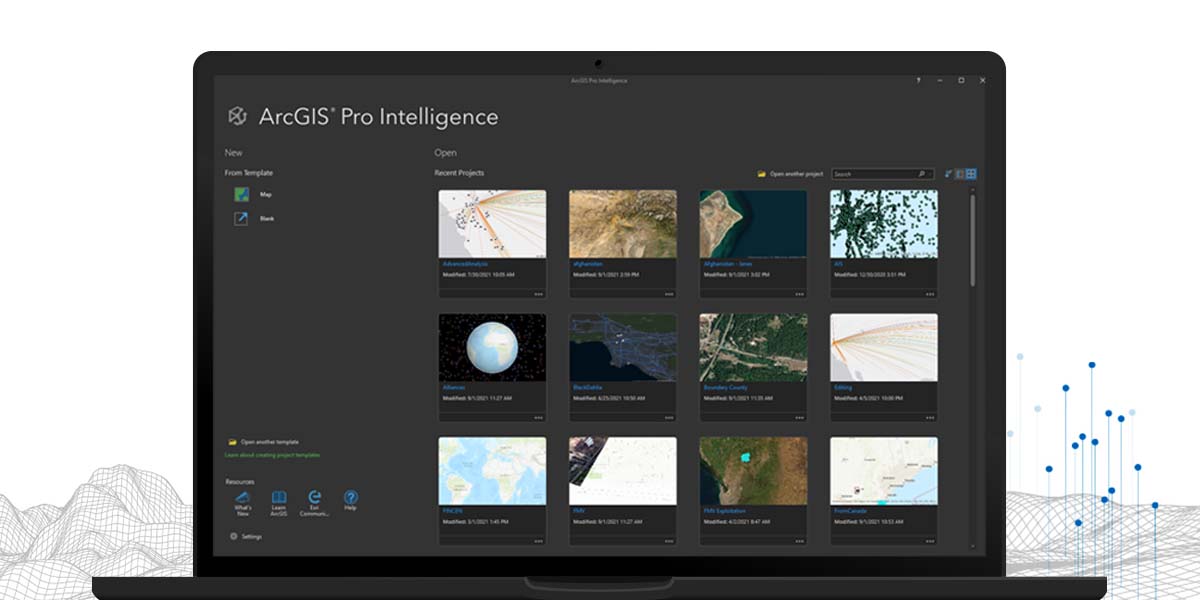The image size is (1200, 600).
Task: Select the AIS project thumbnail
Action: point(884,224)
